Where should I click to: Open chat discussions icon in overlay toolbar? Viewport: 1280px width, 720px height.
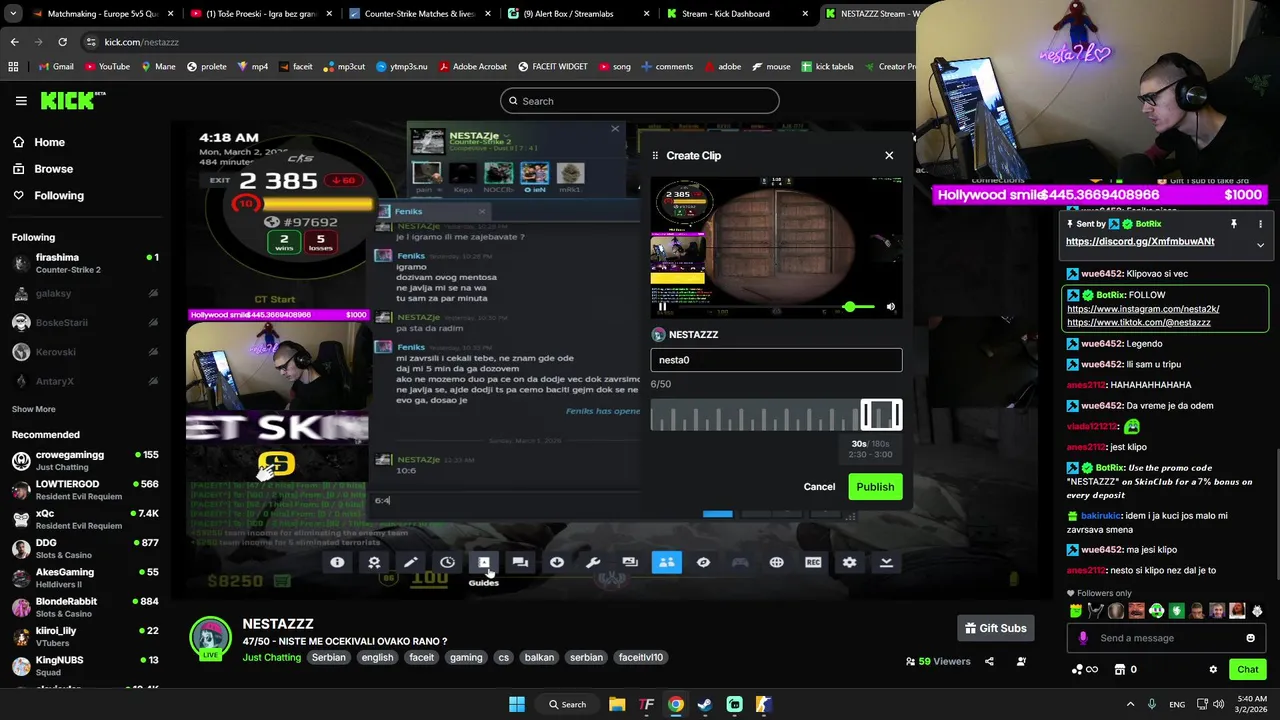tap(520, 562)
